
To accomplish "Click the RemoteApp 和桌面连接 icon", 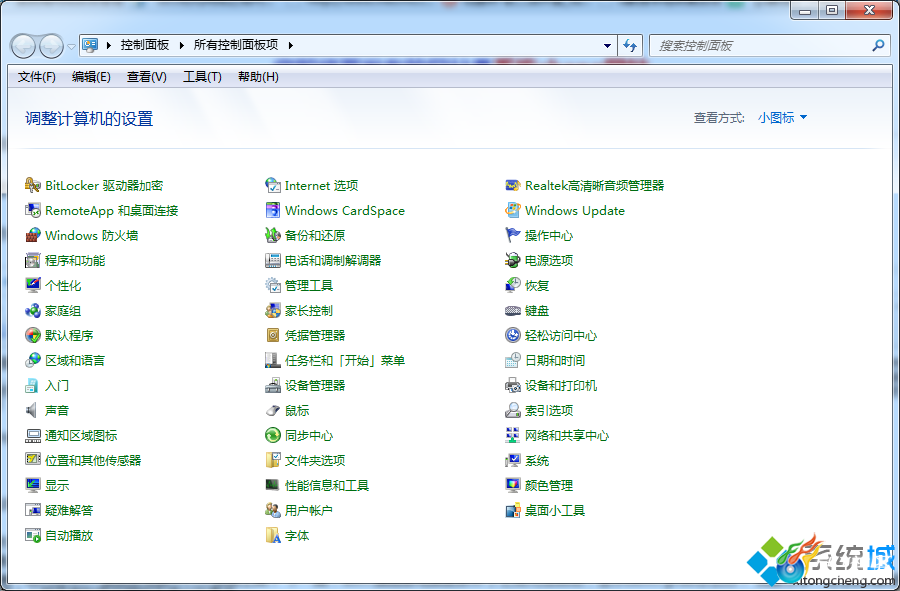I will 33,211.
